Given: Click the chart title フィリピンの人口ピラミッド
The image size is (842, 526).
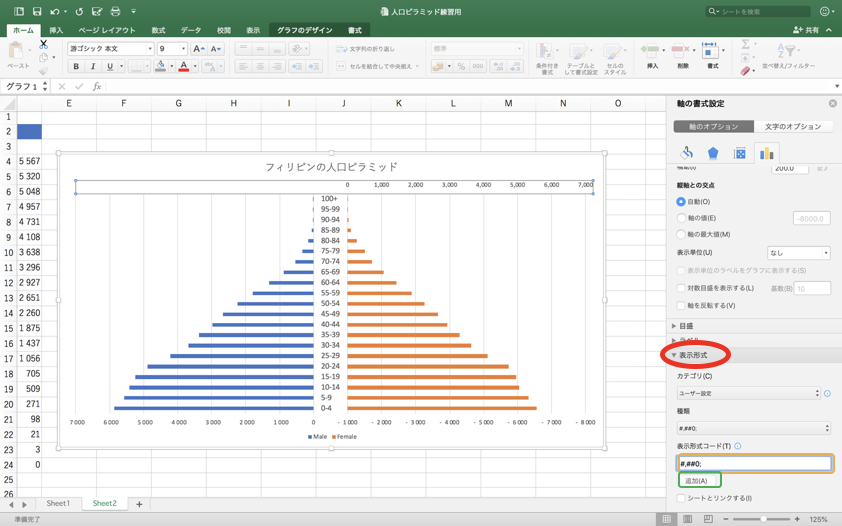Looking at the screenshot, I should pos(331,167).
